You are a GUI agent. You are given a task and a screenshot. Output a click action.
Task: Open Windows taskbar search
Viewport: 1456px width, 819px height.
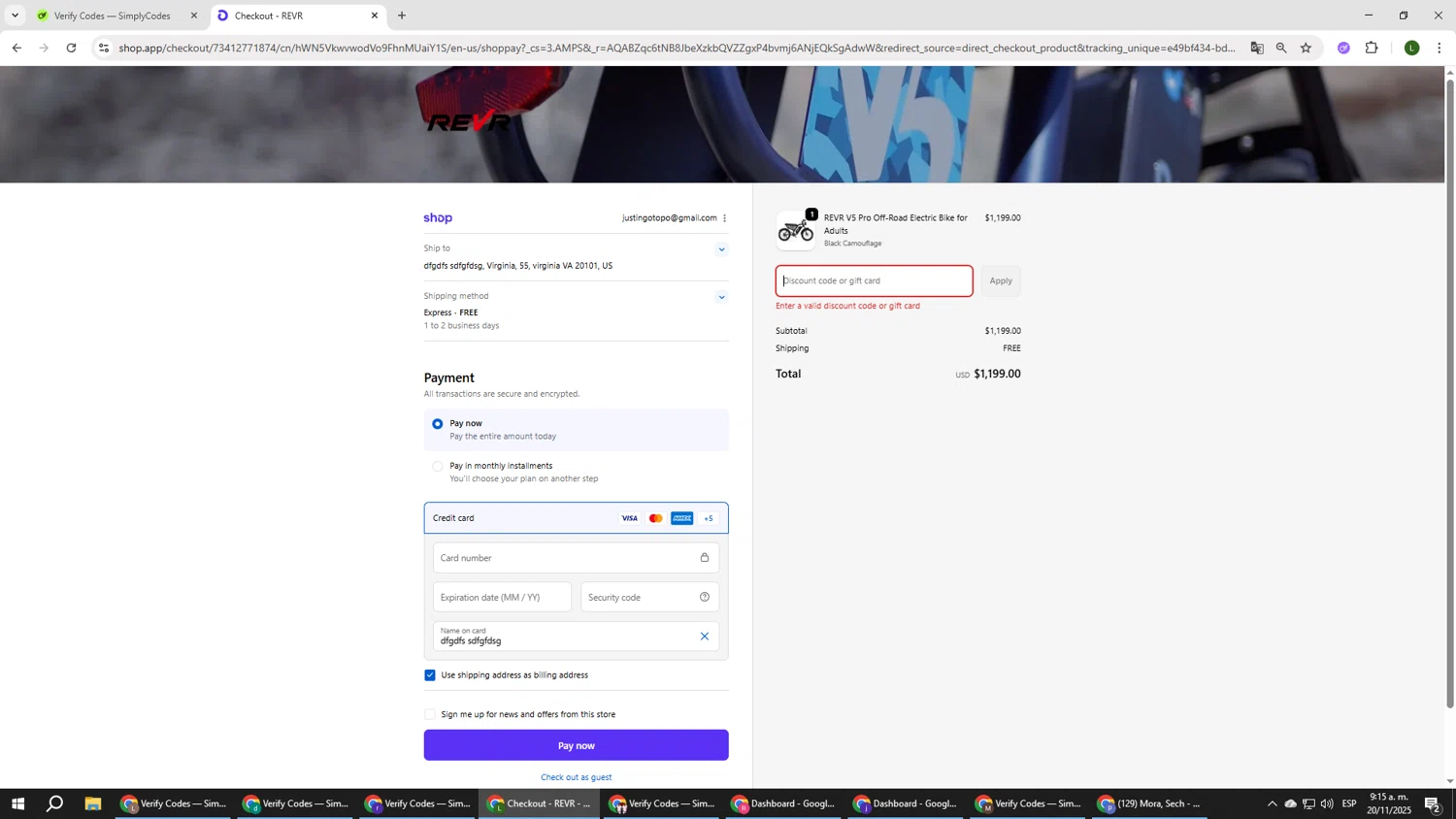click(55, 803)
